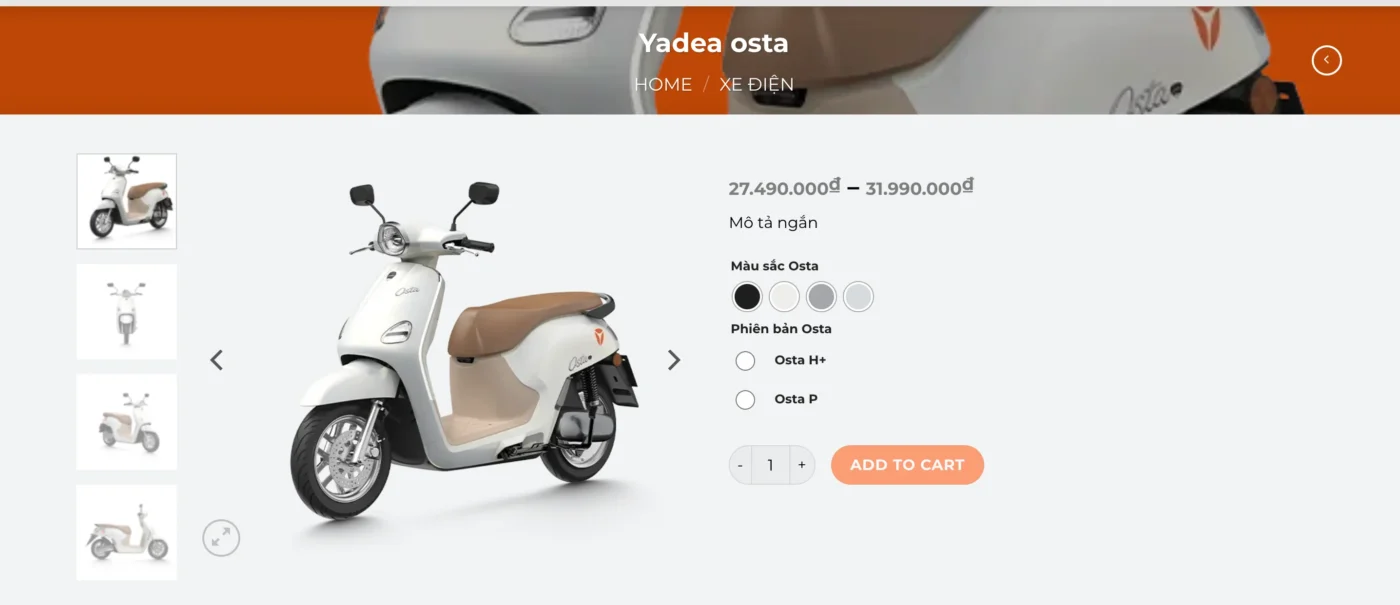Go to HOME breadcrumb link
Screen dimensions: 1400x605
(x=663, y=85)
